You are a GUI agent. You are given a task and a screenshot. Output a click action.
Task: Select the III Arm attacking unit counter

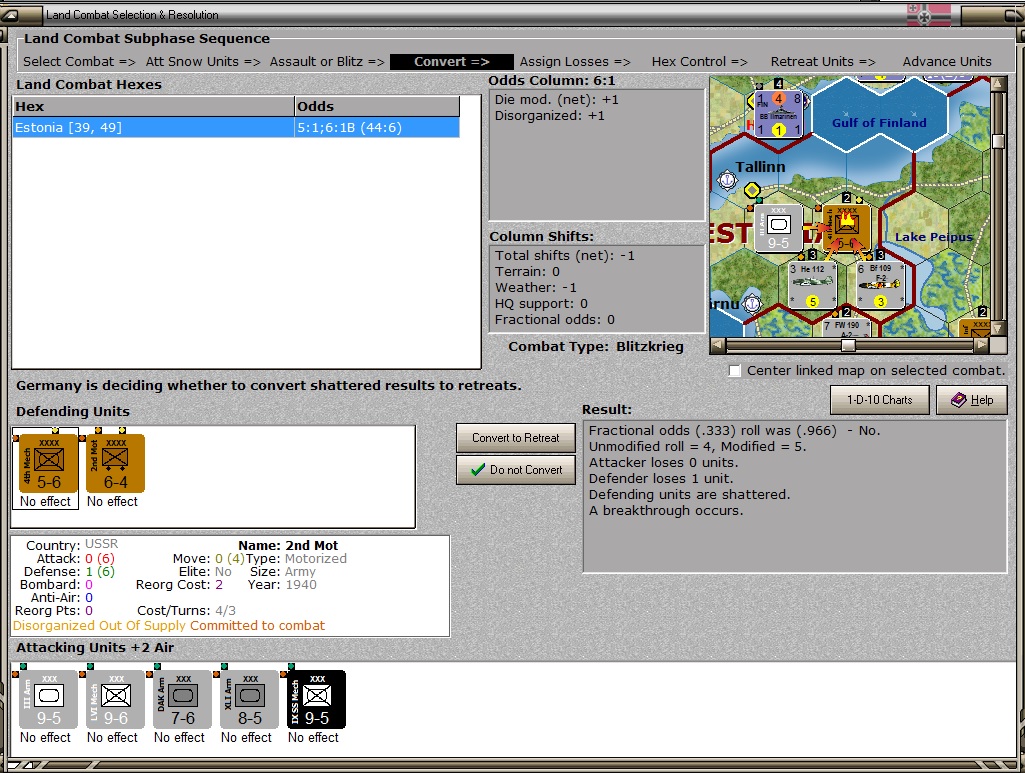click(x=48, y=699)
